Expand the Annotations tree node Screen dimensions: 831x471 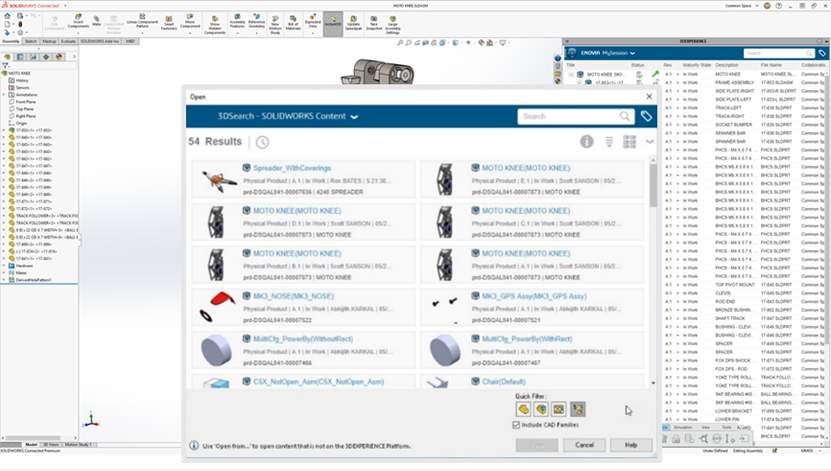click(6, 95)
